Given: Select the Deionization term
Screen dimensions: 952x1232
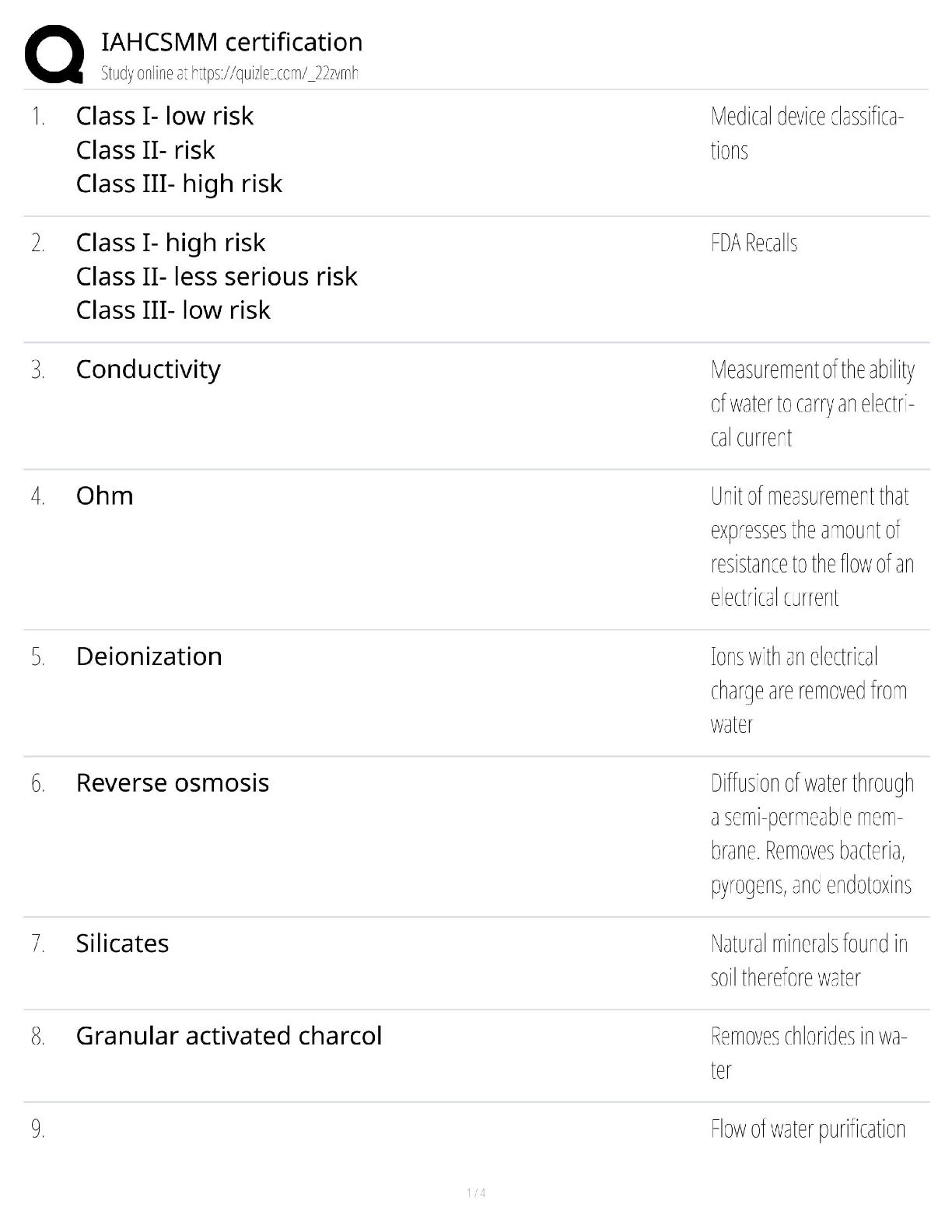Looking at the screenshot, I should click(x=149, y=656).
